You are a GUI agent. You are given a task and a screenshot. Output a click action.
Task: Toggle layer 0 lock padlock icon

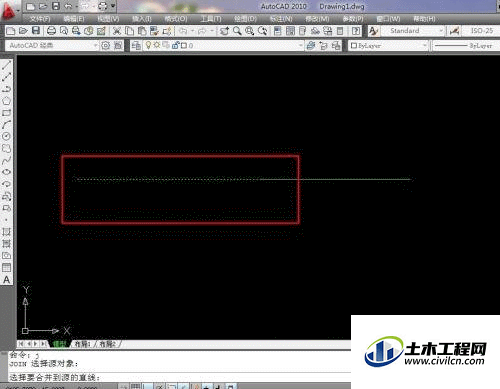[176, 45]
